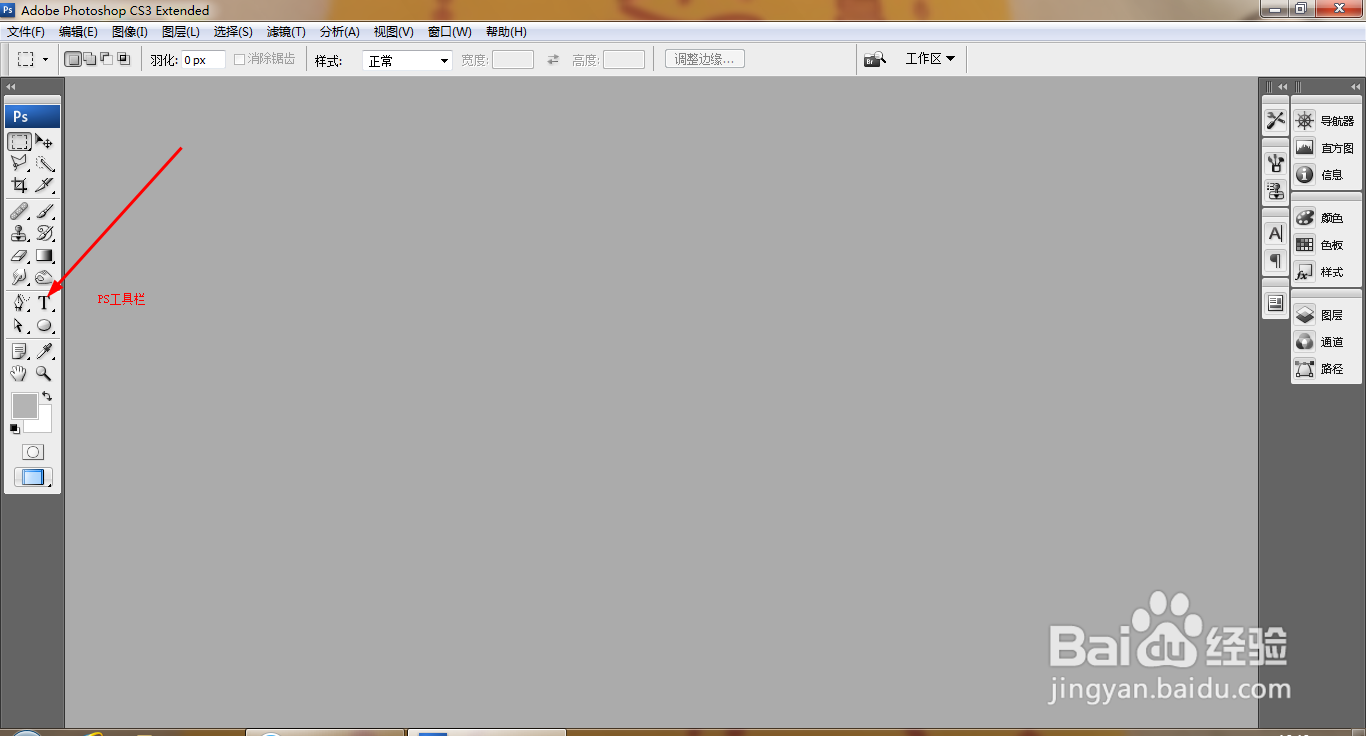Pick the Quick Selection tool

pyautogui.click(x=44, y=163)
